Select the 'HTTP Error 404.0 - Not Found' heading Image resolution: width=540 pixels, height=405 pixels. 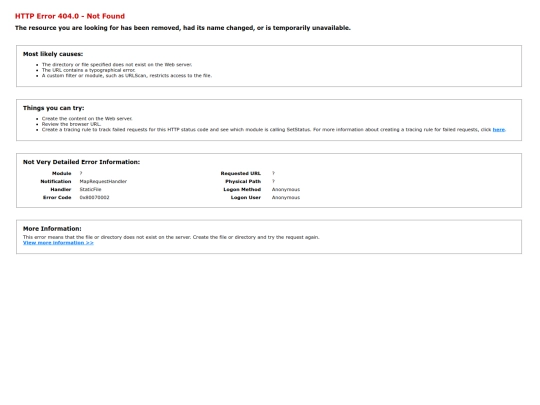point(70,16)
